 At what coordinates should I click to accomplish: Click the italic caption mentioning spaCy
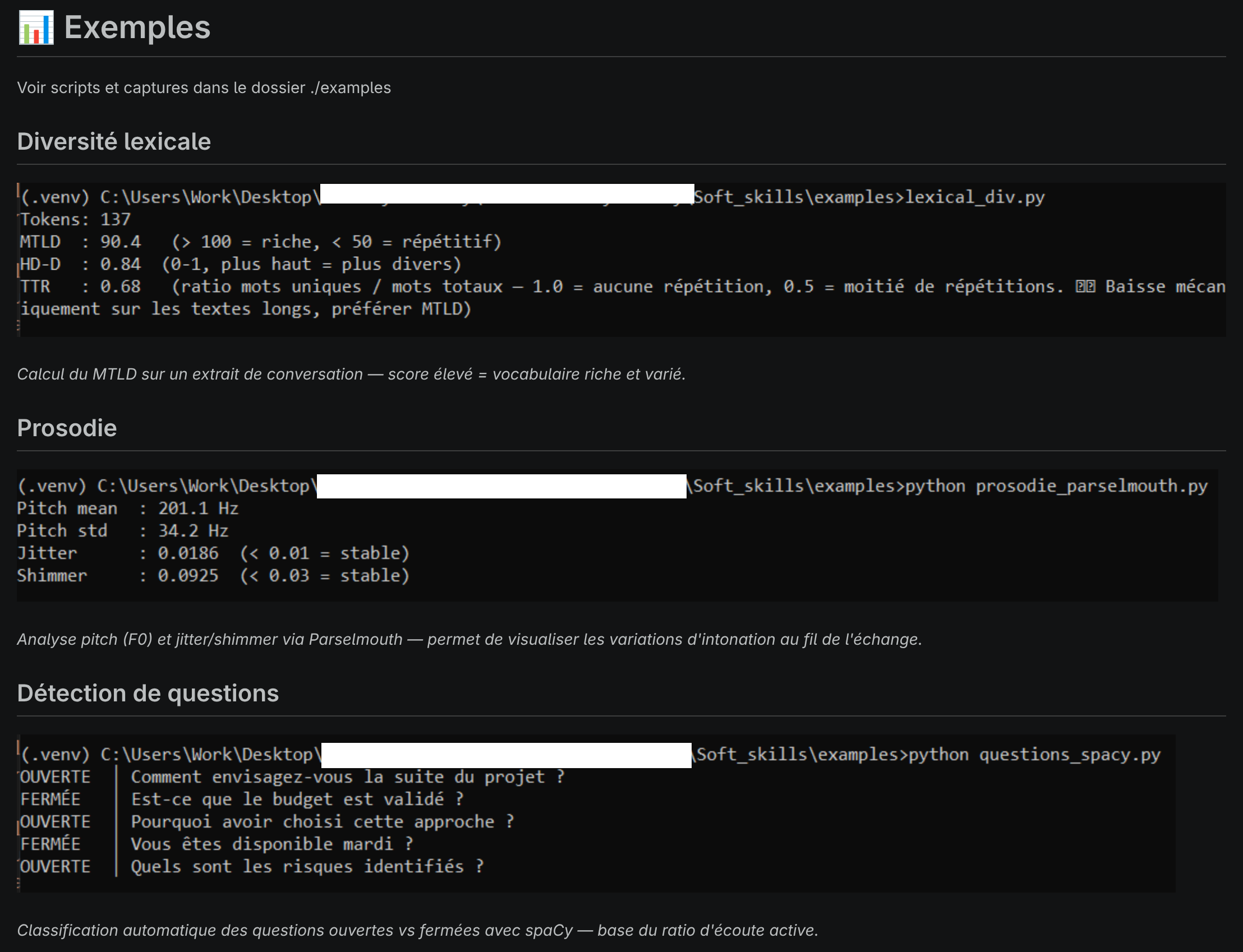417,930
